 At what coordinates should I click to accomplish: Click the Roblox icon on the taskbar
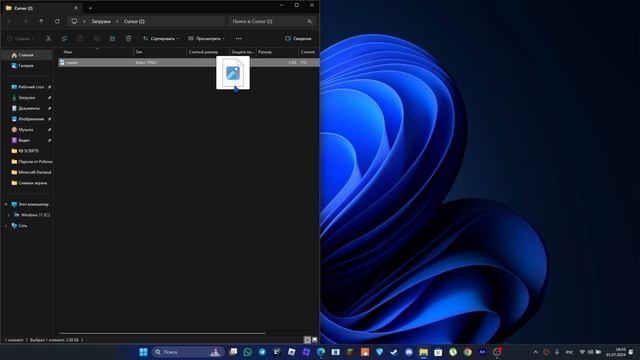click(x=291, y=352)
